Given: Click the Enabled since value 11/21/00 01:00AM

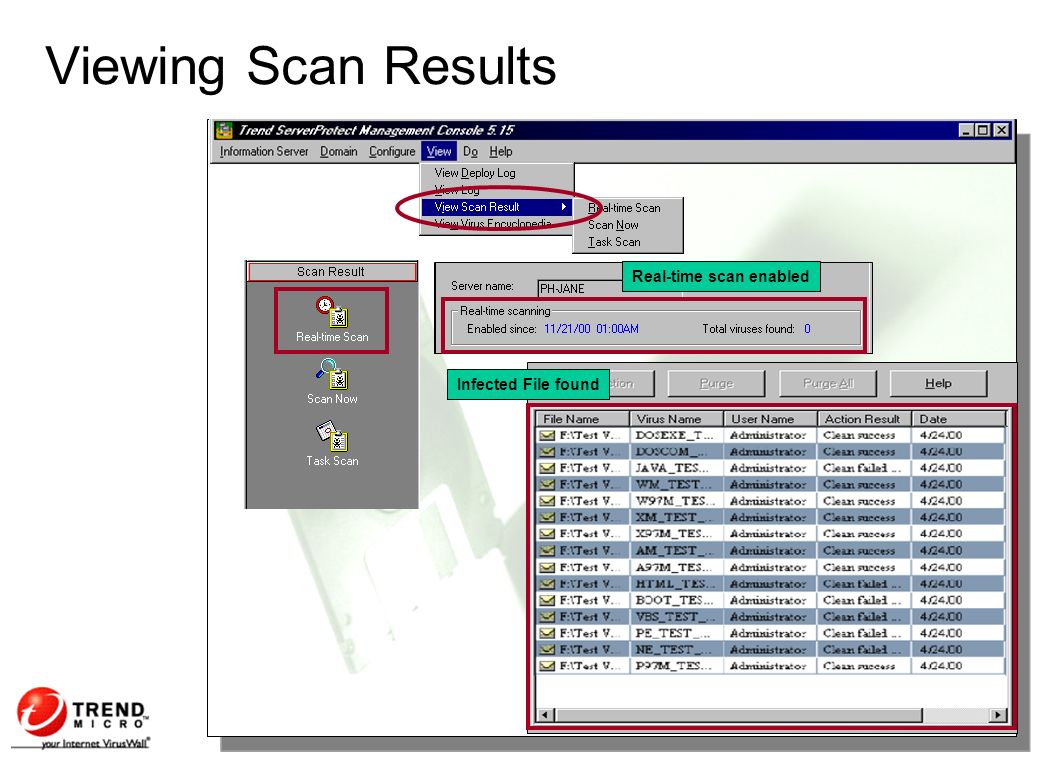Looking at the screenshot, I should 591,329.
